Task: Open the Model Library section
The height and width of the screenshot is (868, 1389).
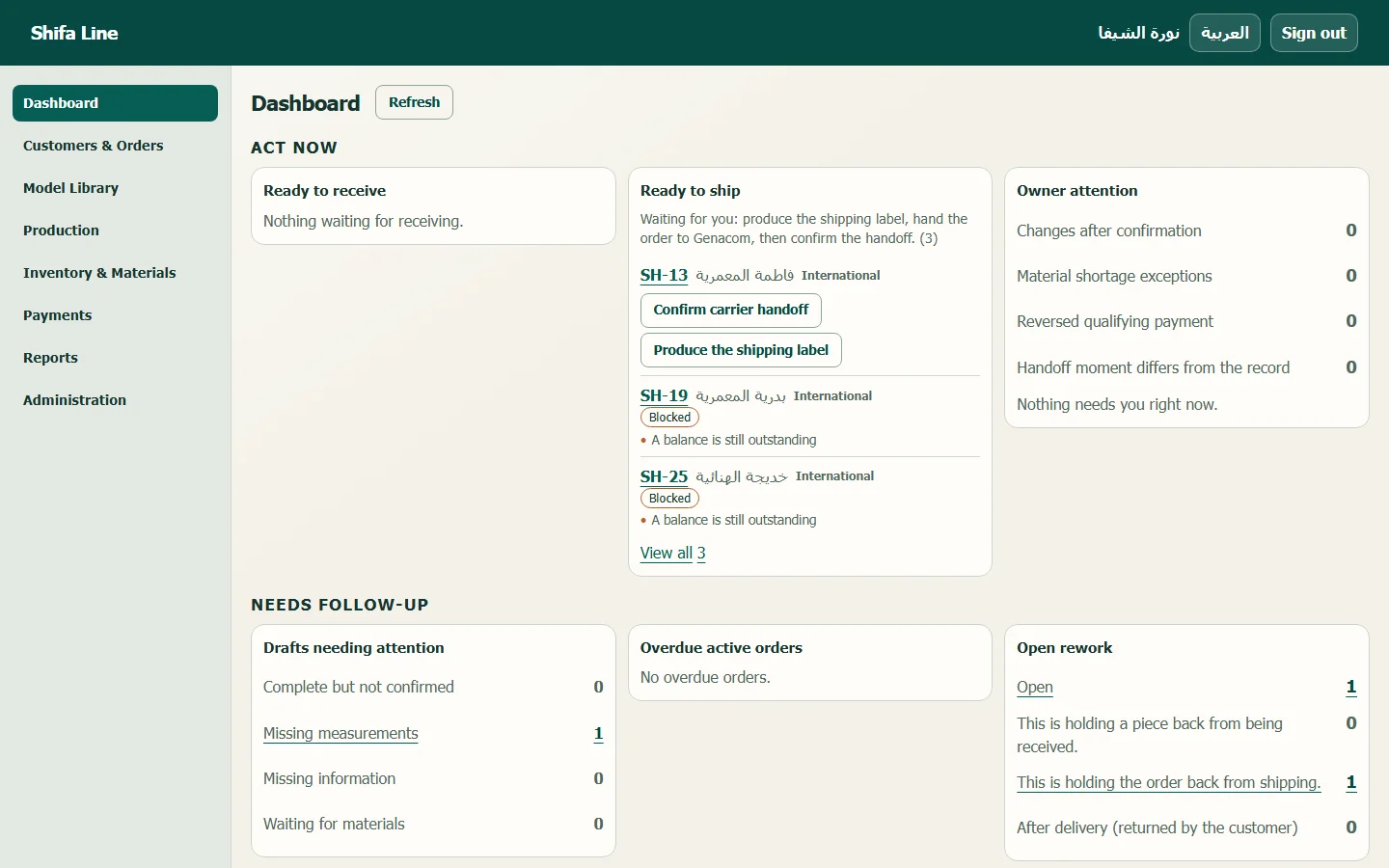Action: click(115, 188)
